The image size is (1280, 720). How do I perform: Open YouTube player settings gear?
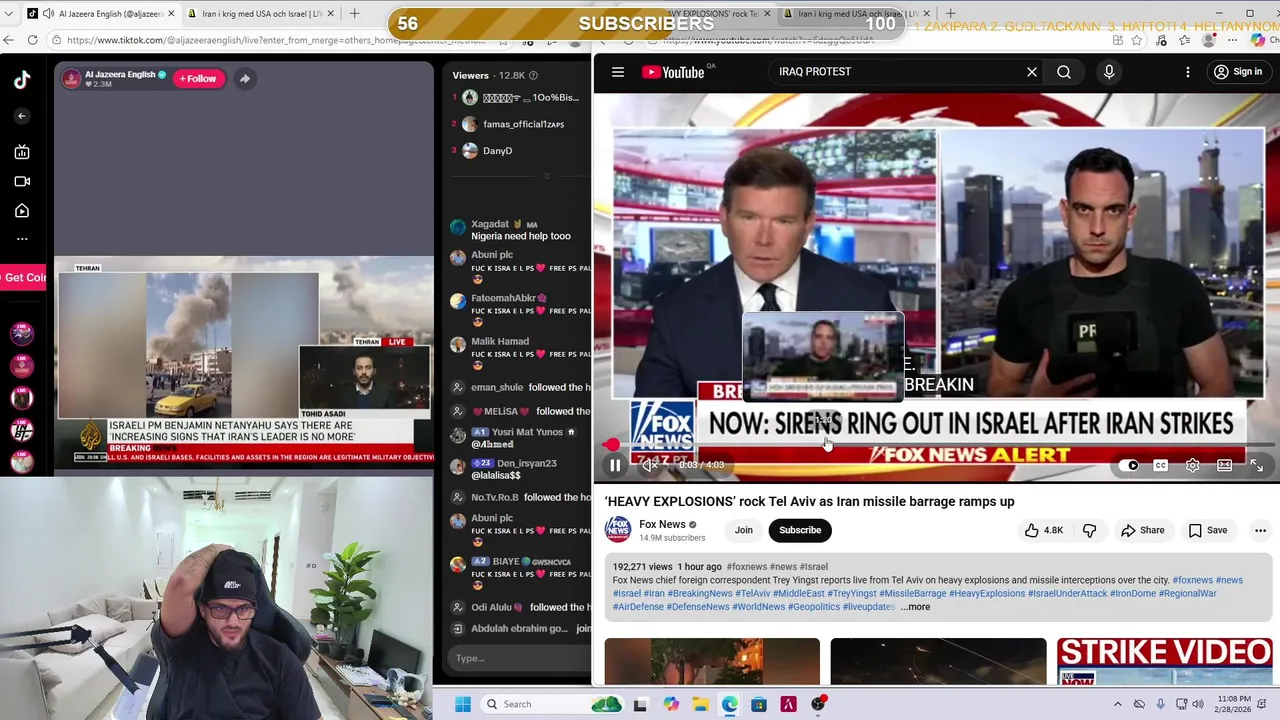point(1192,465)
